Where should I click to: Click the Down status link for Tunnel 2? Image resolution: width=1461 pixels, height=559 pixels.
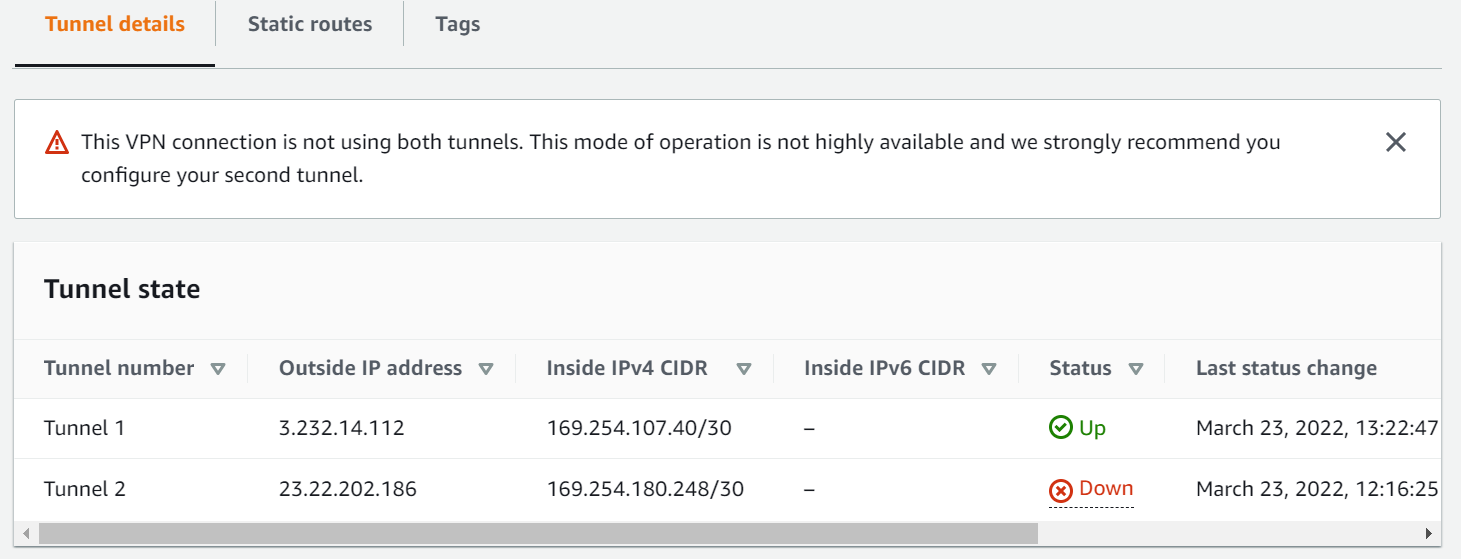tap(1106, 489)
